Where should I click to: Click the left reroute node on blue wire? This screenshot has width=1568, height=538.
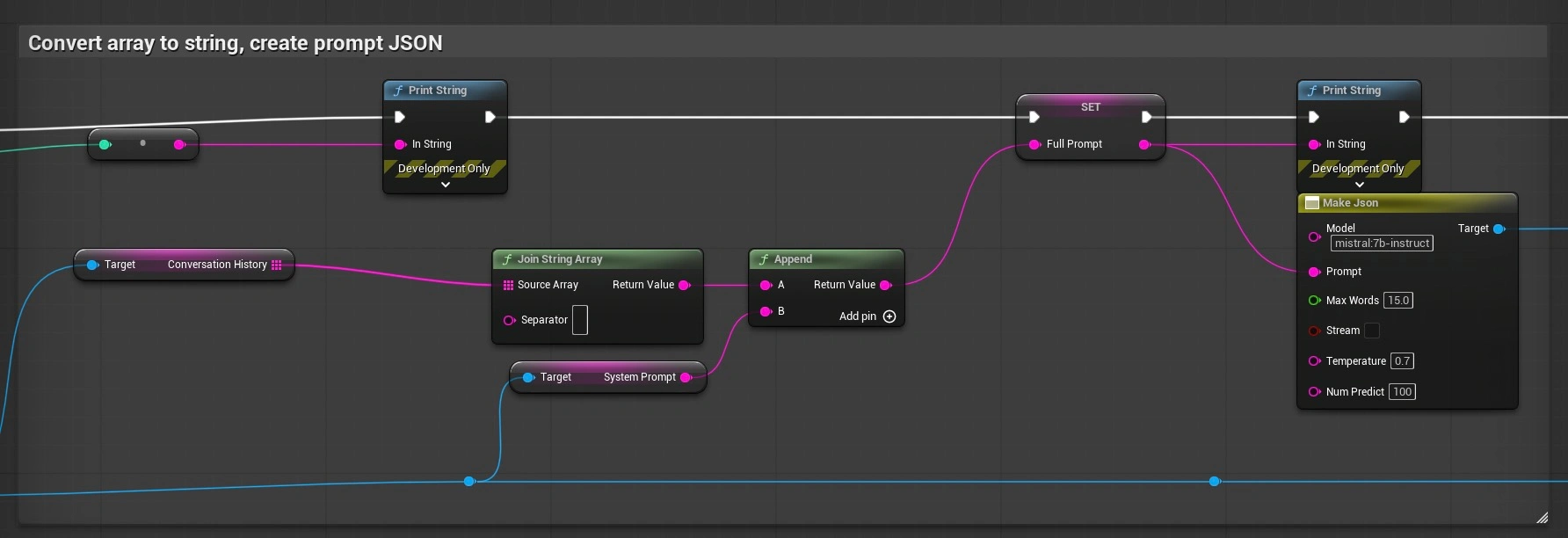coord(469,481)
